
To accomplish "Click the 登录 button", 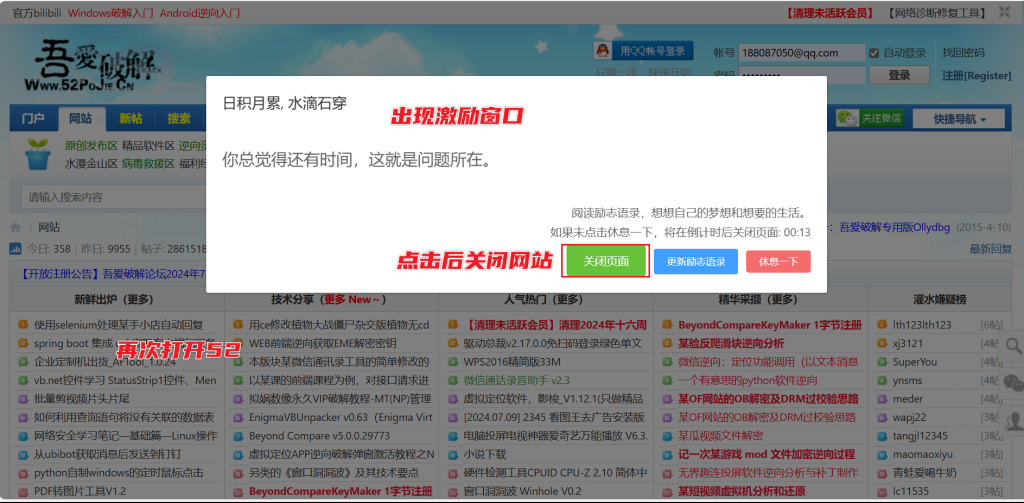I will 898,75.
